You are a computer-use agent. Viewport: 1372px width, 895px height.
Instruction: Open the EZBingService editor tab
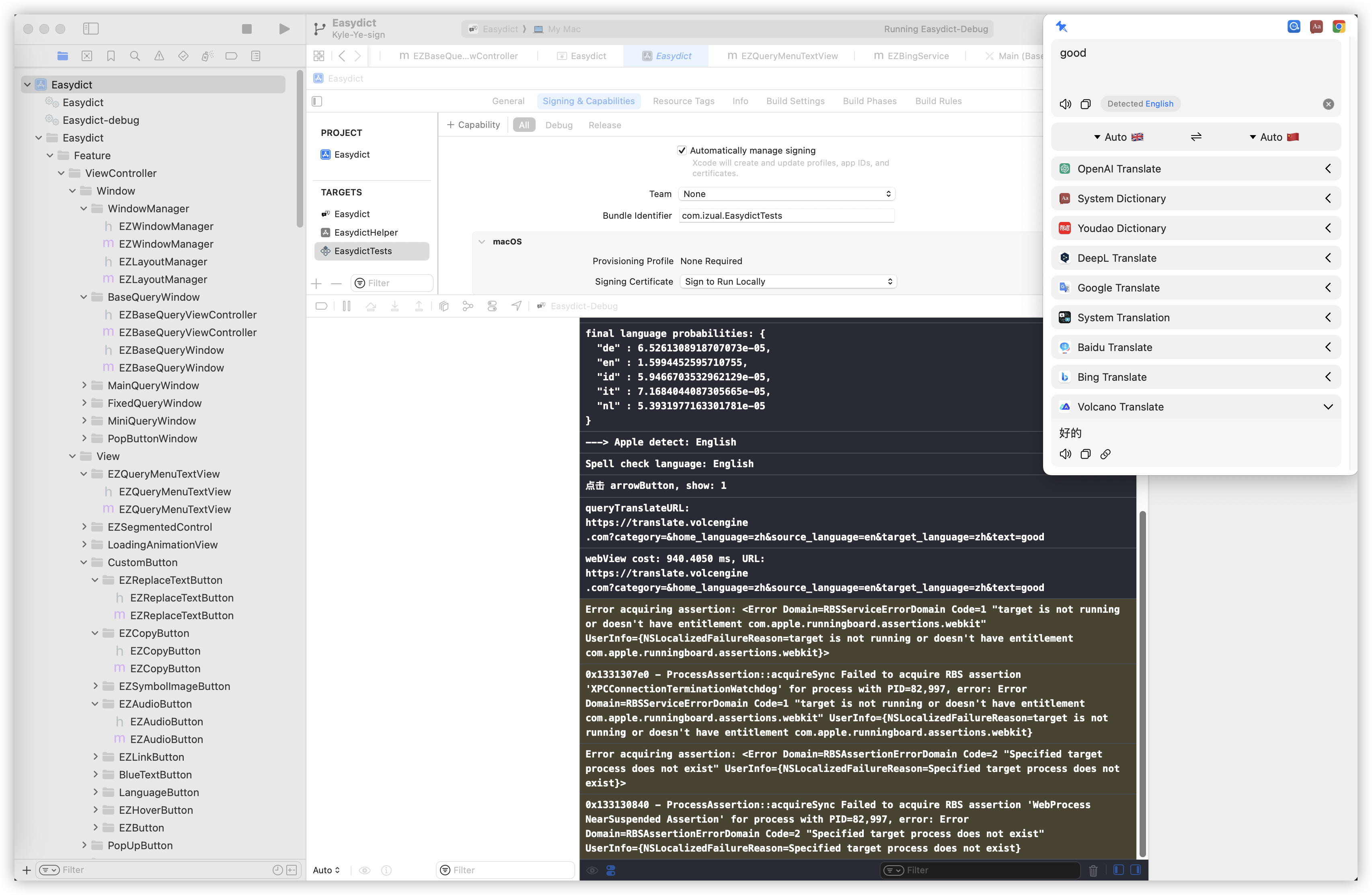(912, 56)
